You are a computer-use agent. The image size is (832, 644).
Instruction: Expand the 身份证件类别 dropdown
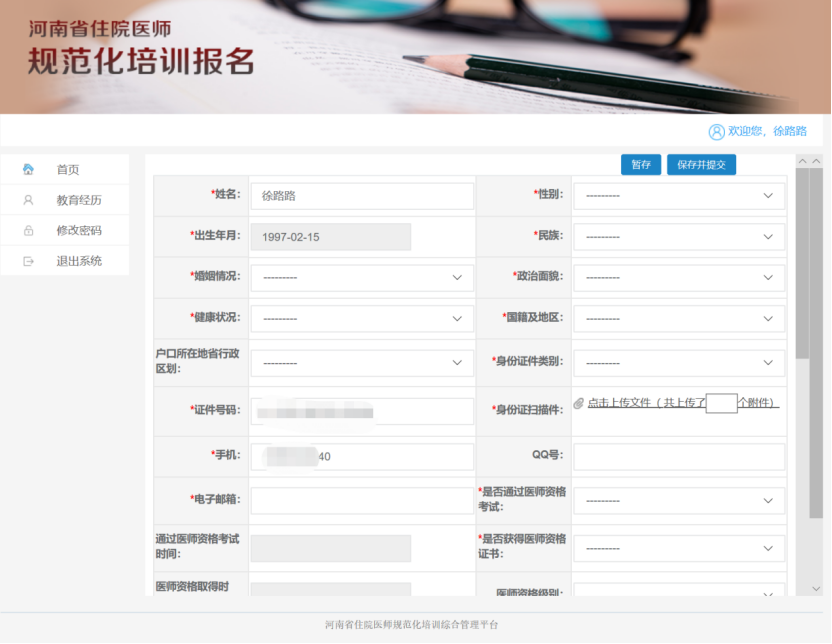click(x=678, y=363)
